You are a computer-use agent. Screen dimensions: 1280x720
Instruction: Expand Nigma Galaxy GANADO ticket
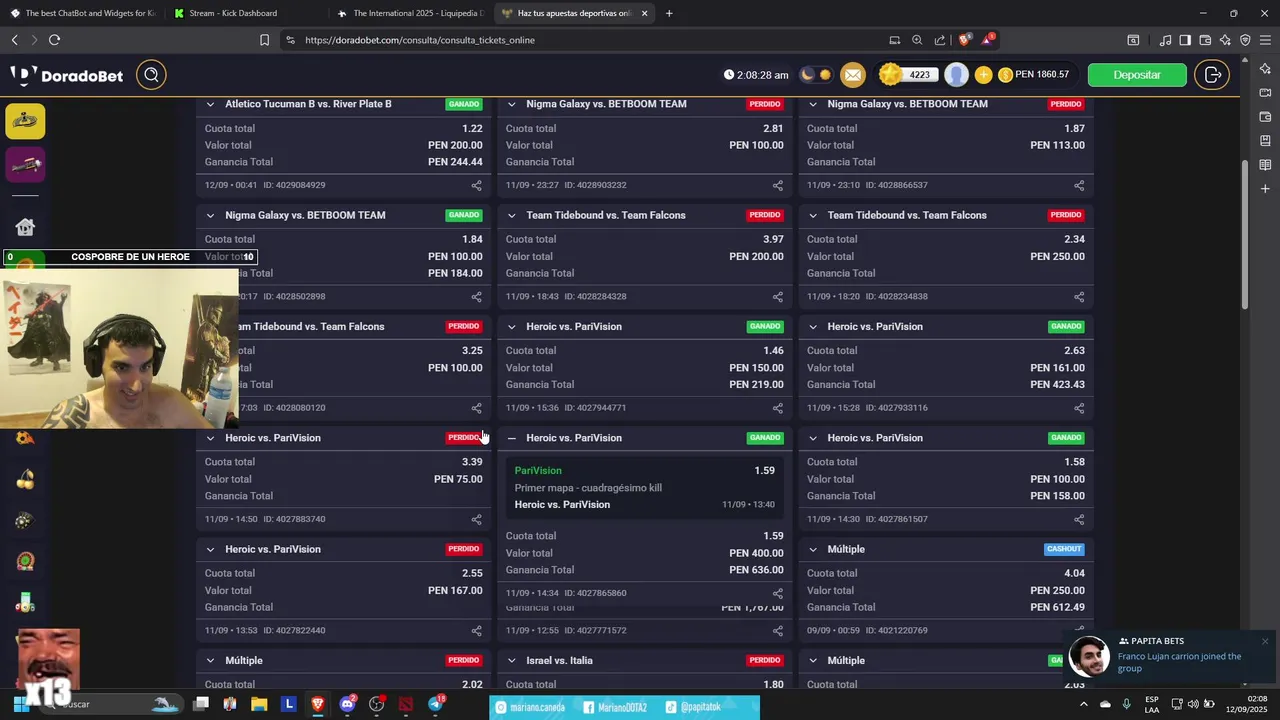pos(210,215)
